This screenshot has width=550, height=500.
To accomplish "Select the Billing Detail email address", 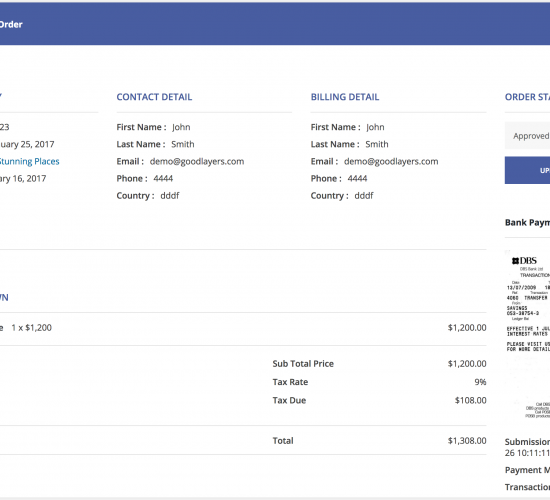I will pyautogui.click(x=391, y=161).
